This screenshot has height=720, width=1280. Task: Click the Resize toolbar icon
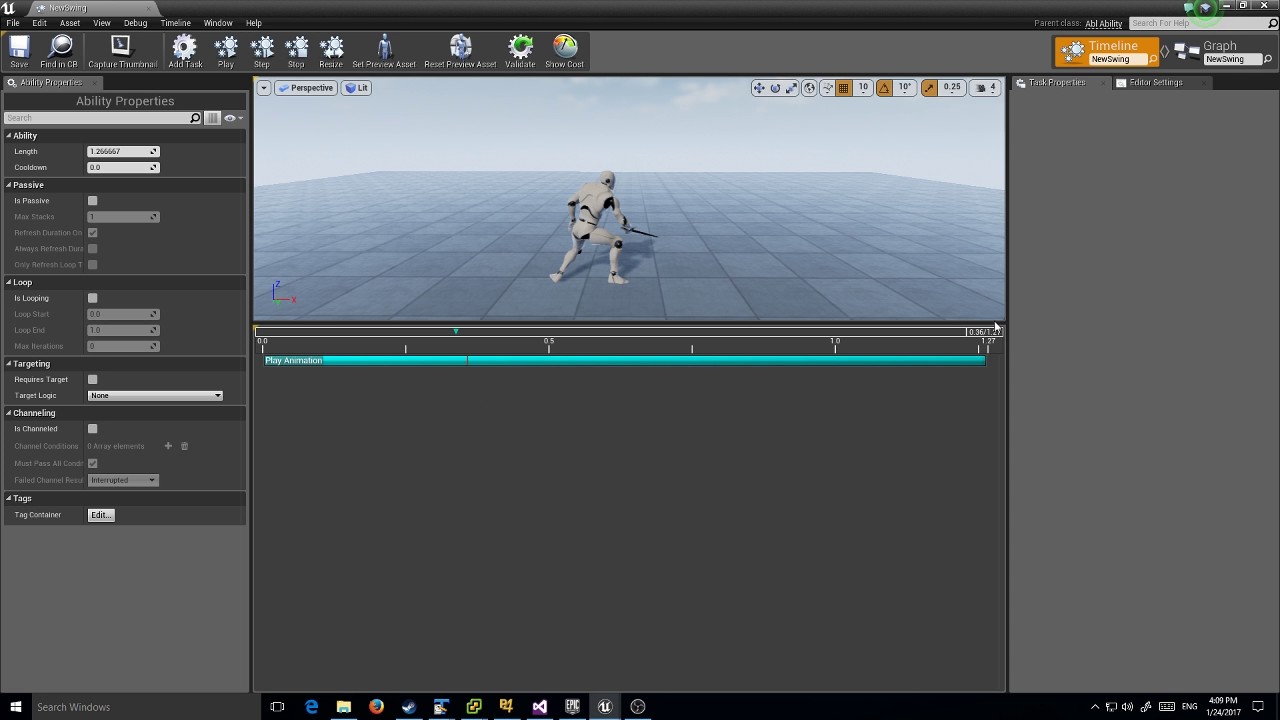[331, 52]
